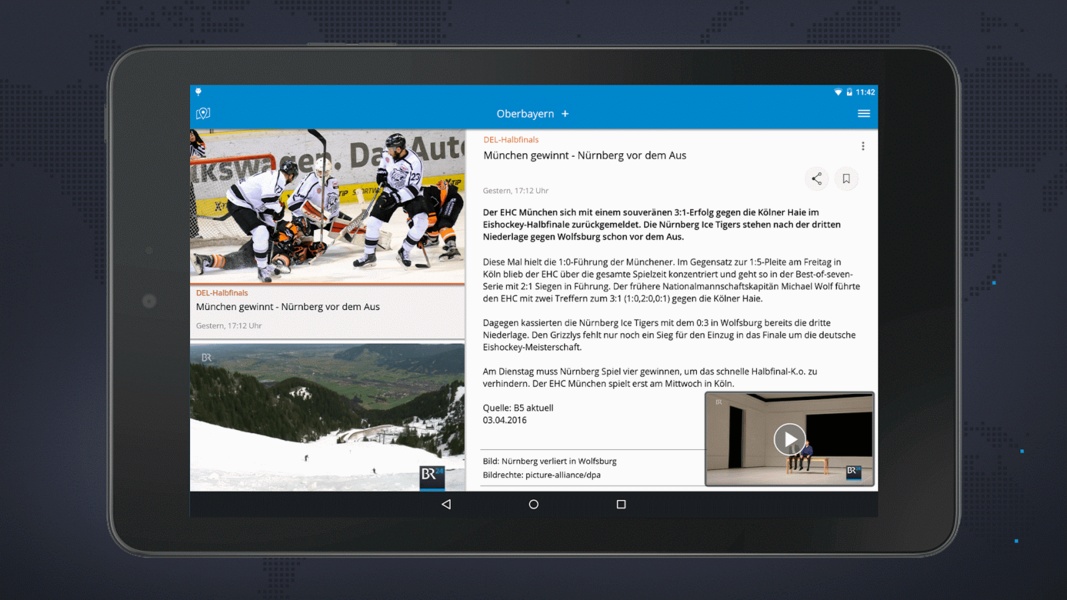Open the region map icon in header
This screenshot has height=600, width=1067.
pyautogui.click(x=203, y=114)
